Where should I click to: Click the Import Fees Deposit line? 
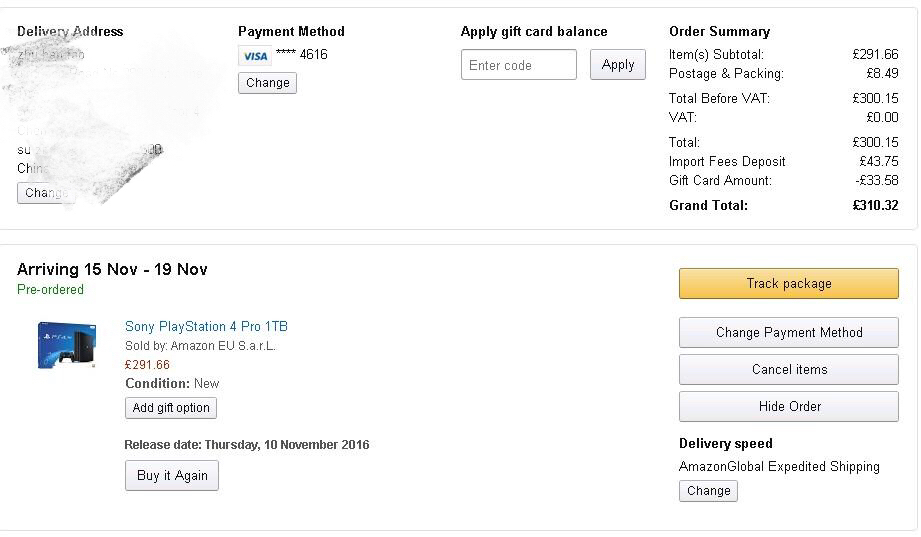(x=727, y=162)
